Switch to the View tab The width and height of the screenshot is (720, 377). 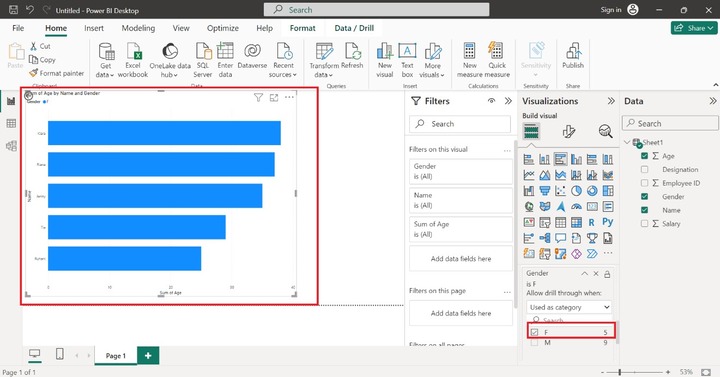181,28
